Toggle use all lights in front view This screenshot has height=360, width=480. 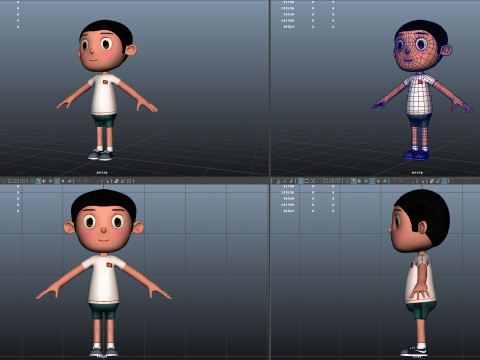(x=63, y=181)
